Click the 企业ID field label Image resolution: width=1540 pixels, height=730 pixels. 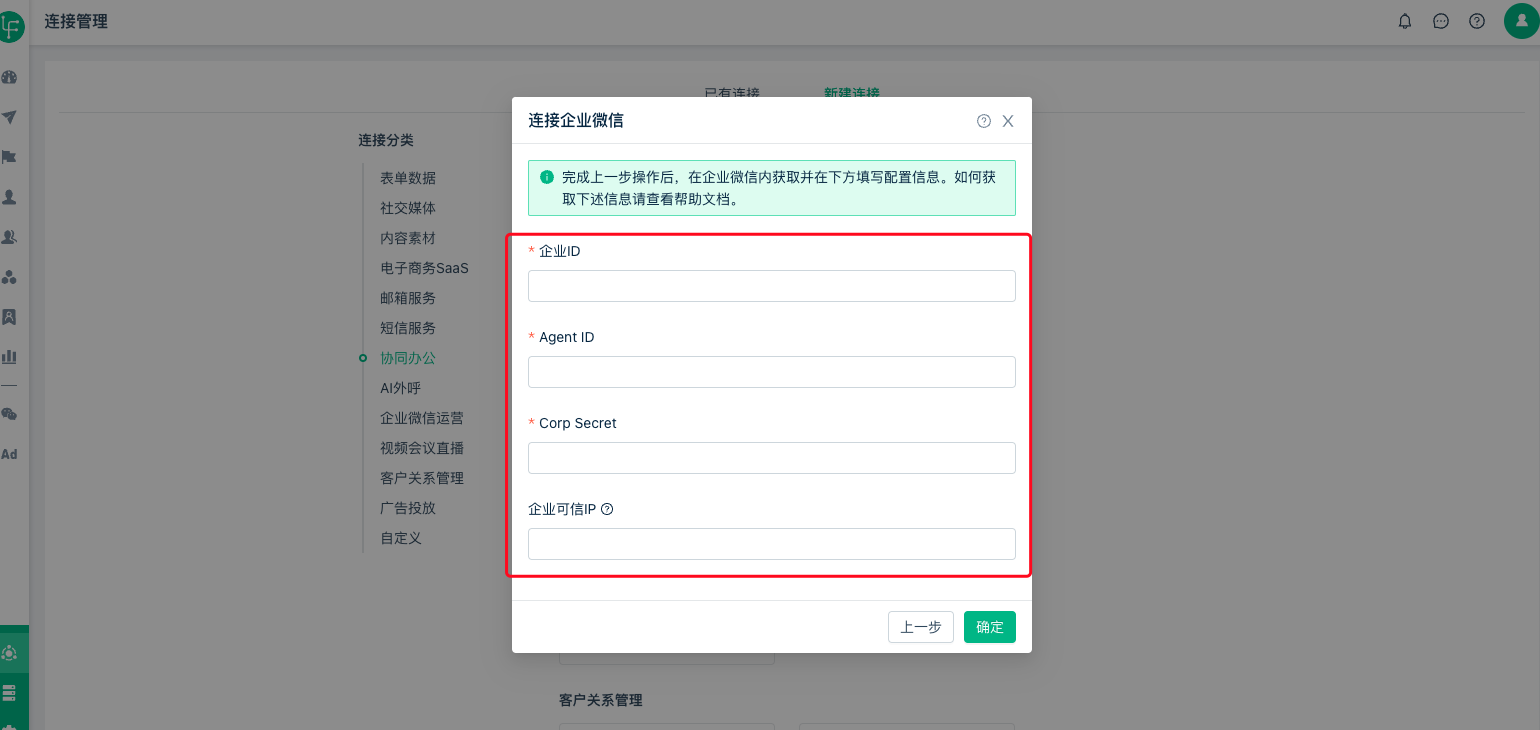560,251
